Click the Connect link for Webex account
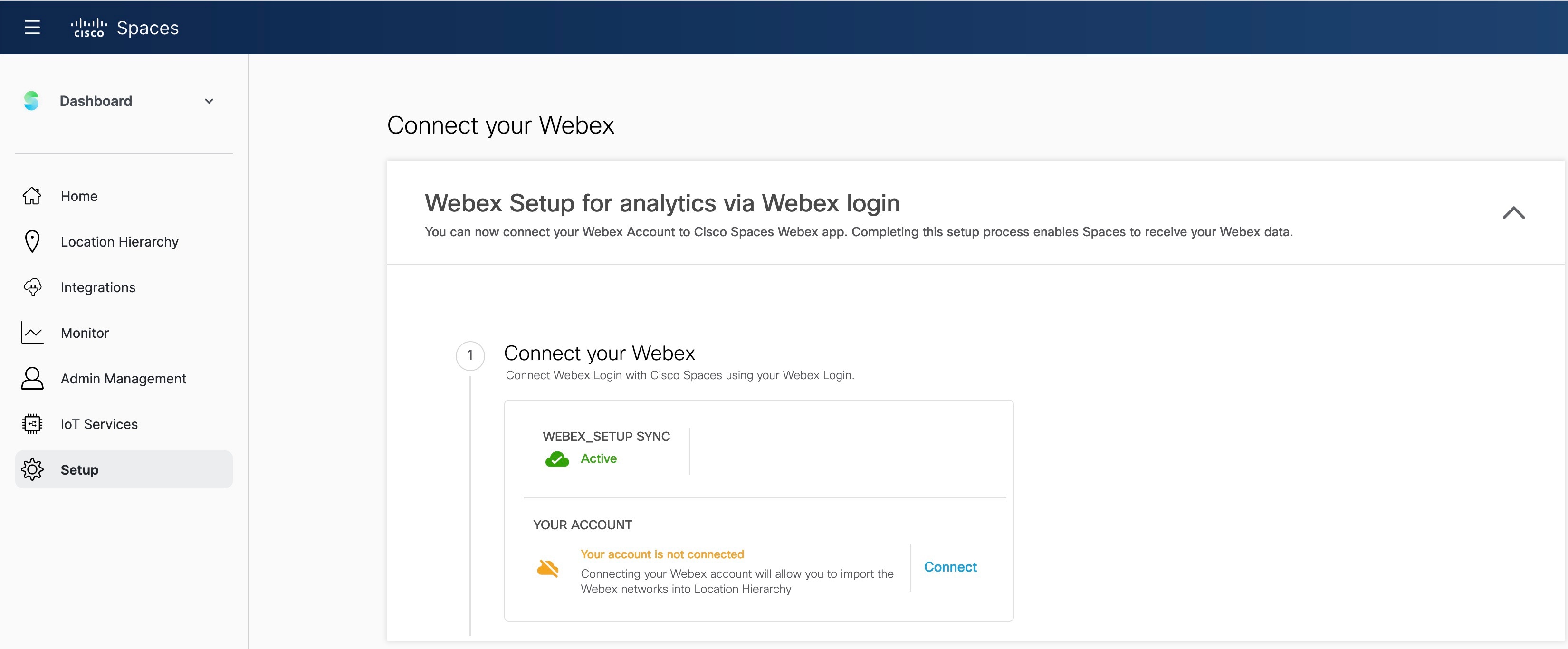1568x649 pixels. (x=950, y=567)
